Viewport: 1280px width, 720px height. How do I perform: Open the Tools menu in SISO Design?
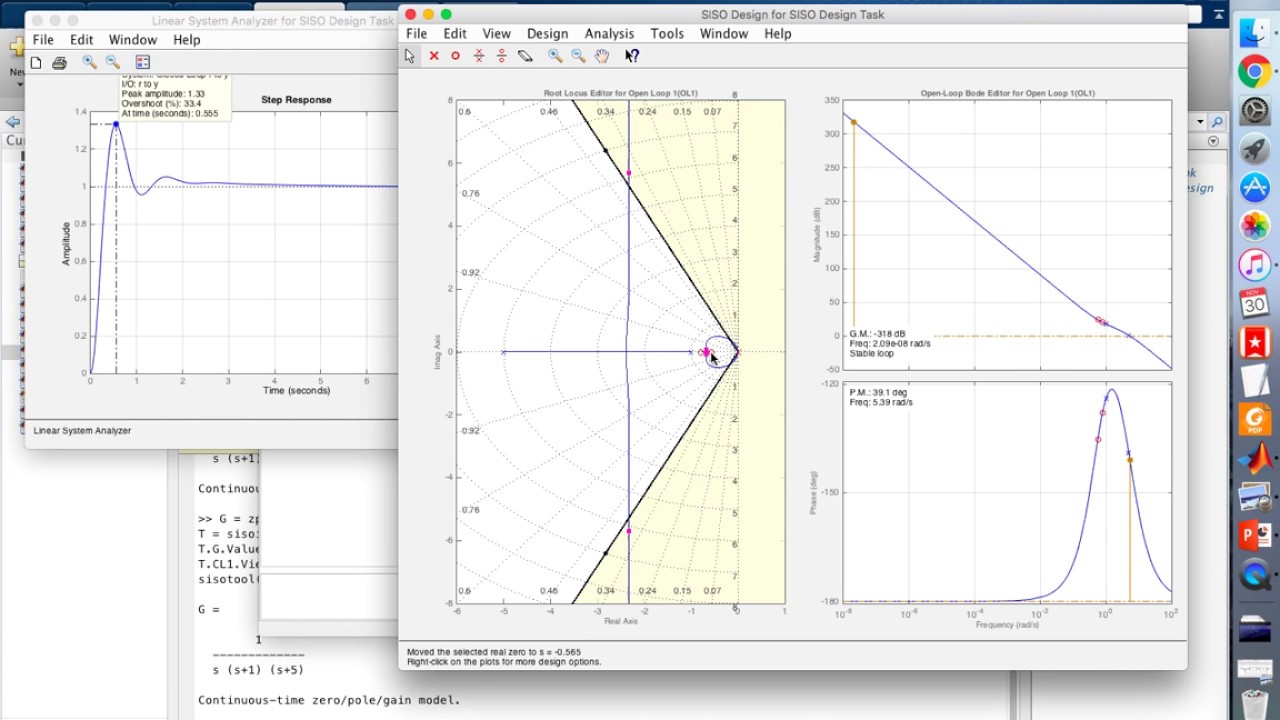pos(667,34)
